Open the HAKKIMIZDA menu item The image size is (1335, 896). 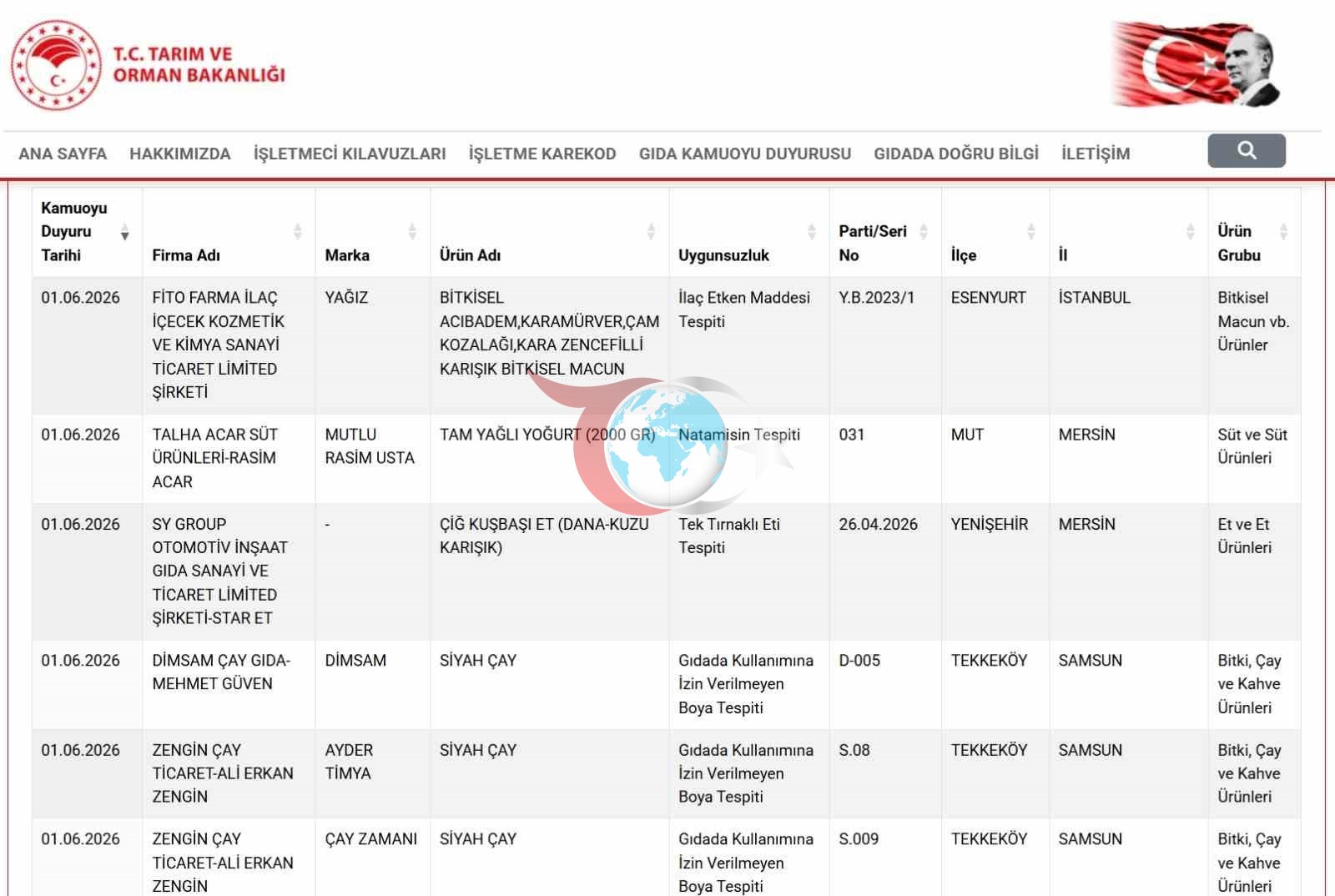(180, 154)
